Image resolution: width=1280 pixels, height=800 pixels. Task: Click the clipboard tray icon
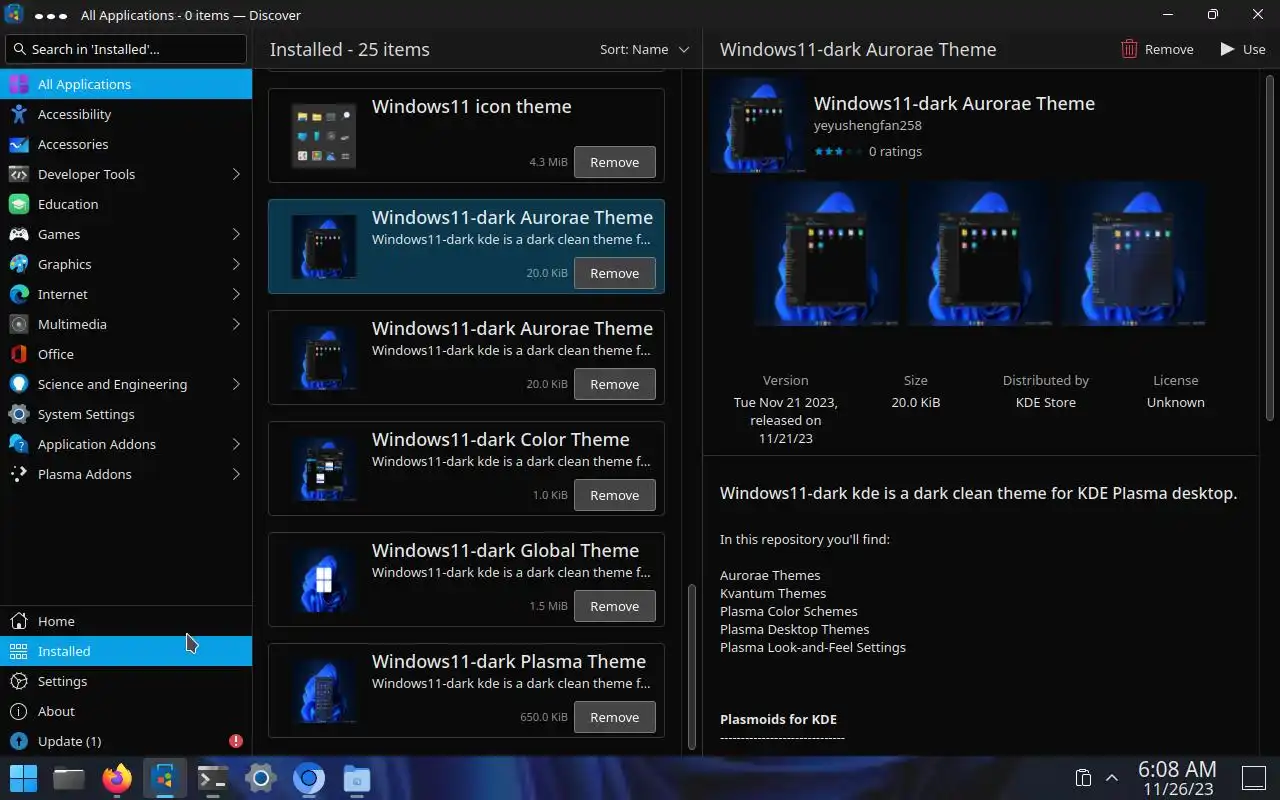[1082, 778]
